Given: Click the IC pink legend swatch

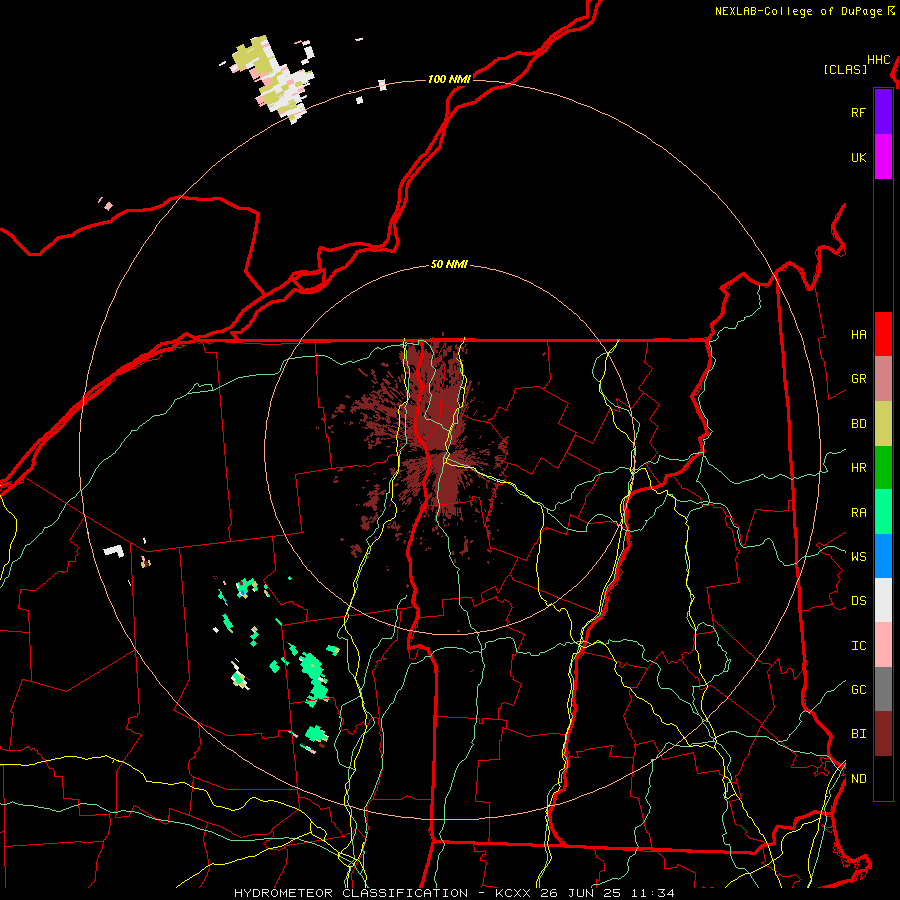Looking at the screenshot, I should (x=883, y=645).
